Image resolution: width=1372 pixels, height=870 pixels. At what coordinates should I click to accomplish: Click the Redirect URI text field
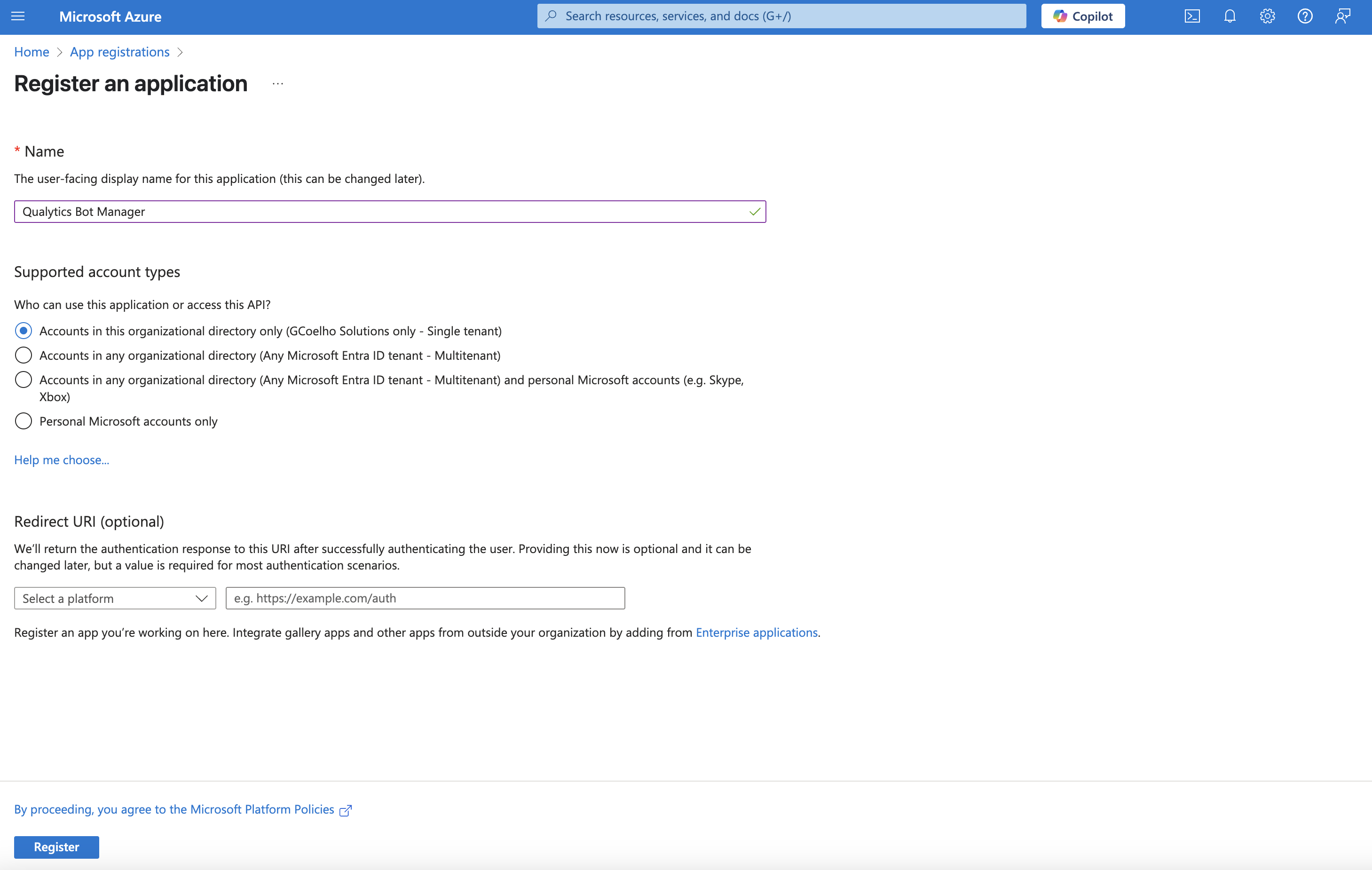[x=425, y=598]
